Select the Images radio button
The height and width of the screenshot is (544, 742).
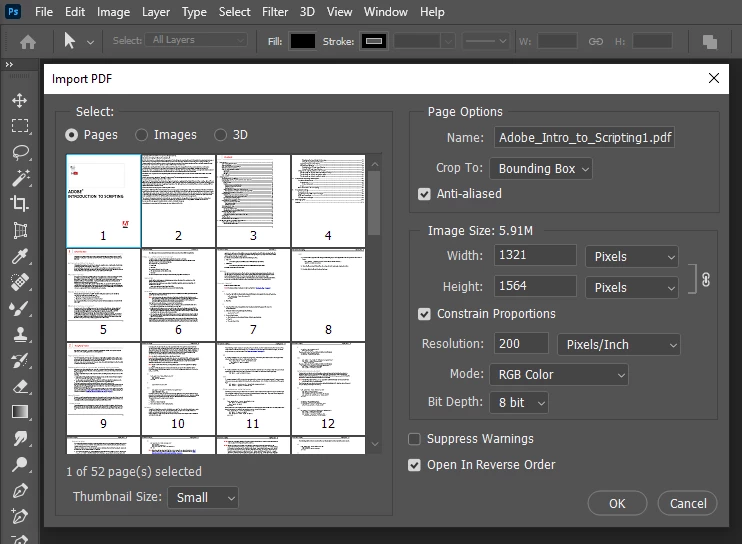pos(141,135)
